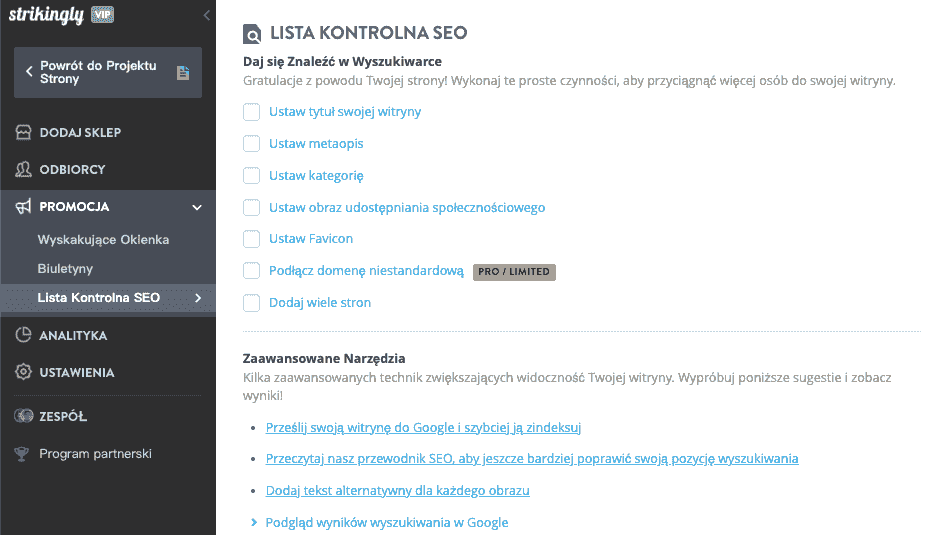This screenshot has height=535, width=938.
Task: Click the pie chart icon beside Analityka
Action: click(x=23, y=335)
